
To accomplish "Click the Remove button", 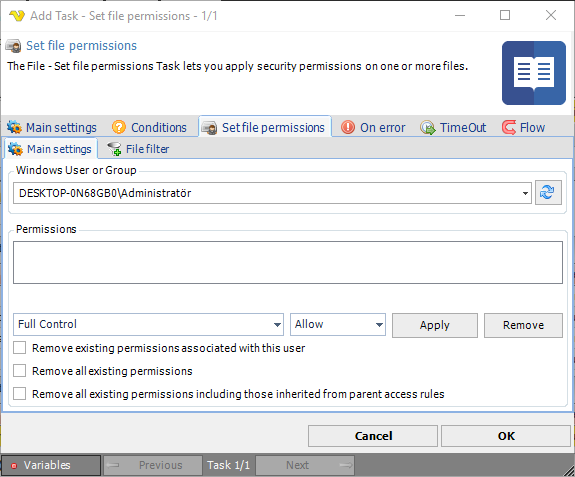I will [523, 325].
